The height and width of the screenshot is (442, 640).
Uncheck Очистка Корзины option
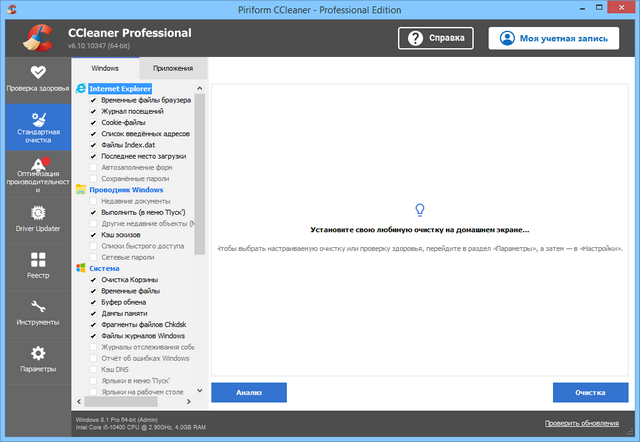click(x=93, y=279)
